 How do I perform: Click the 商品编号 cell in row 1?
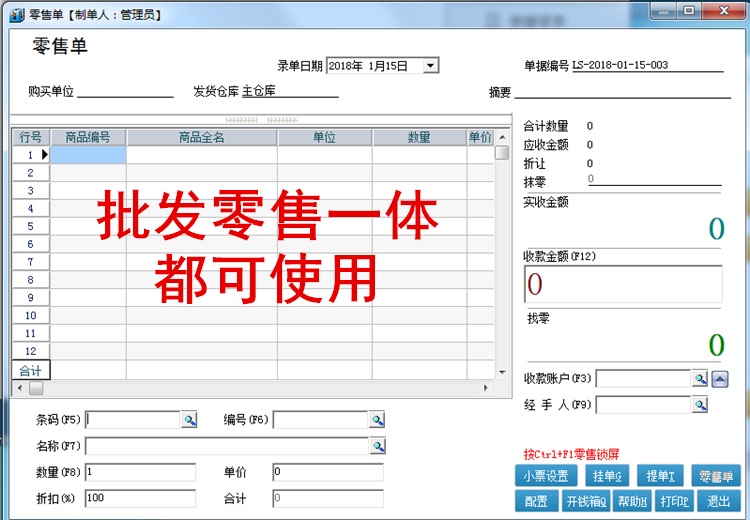click(x=88, y=155)
